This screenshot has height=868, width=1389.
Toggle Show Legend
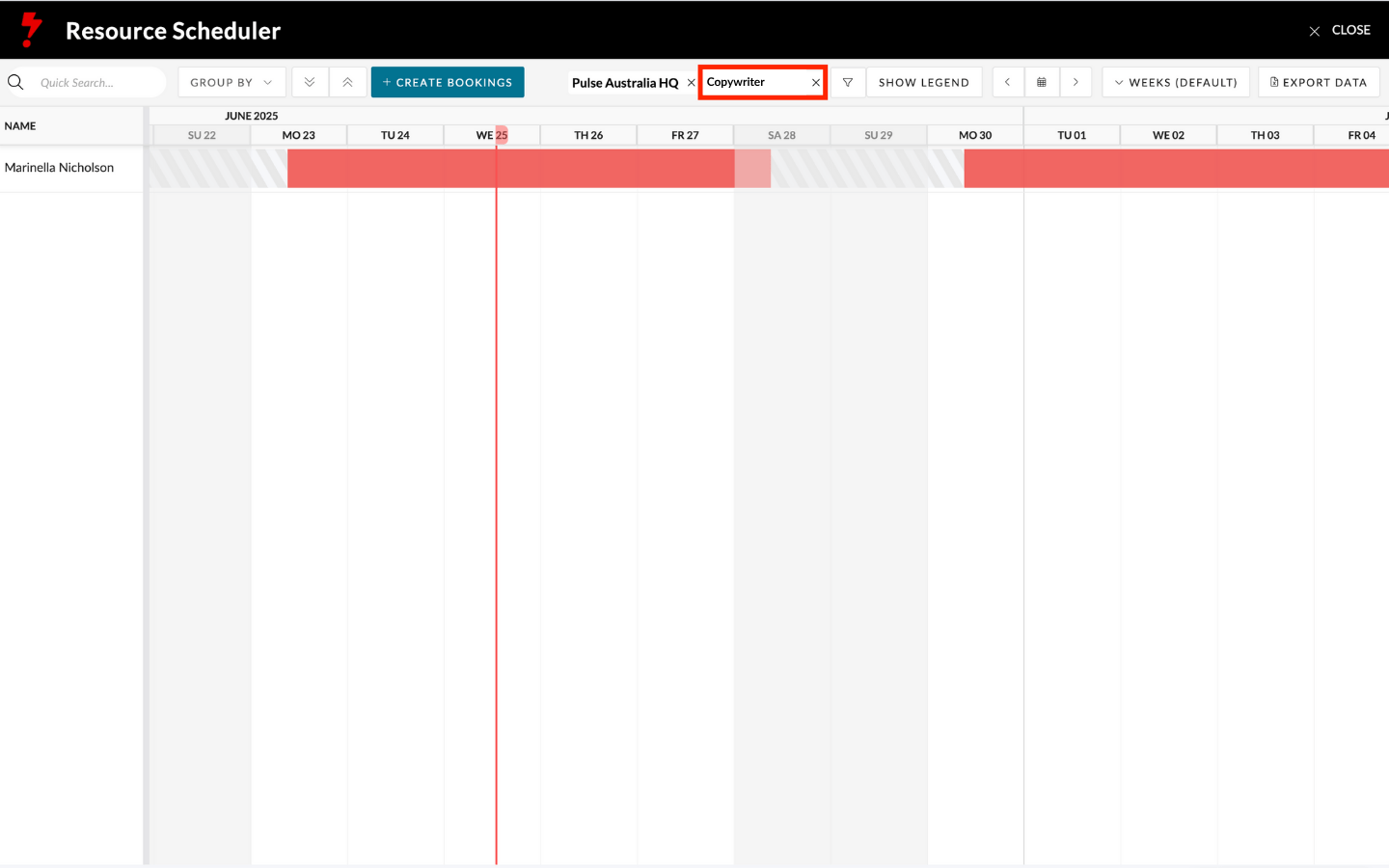tap(923, 82)
